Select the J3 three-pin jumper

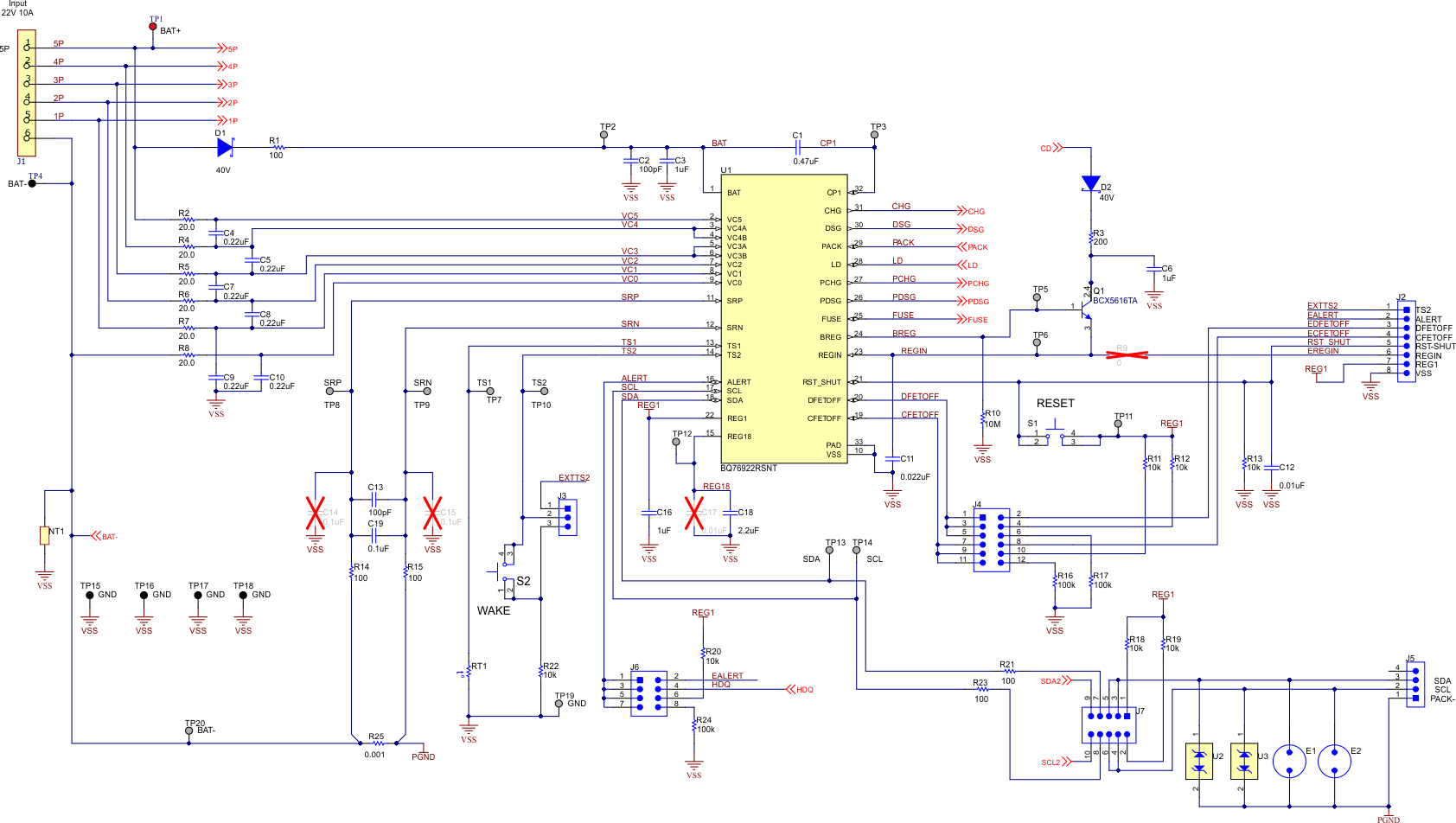pos(567,517)
